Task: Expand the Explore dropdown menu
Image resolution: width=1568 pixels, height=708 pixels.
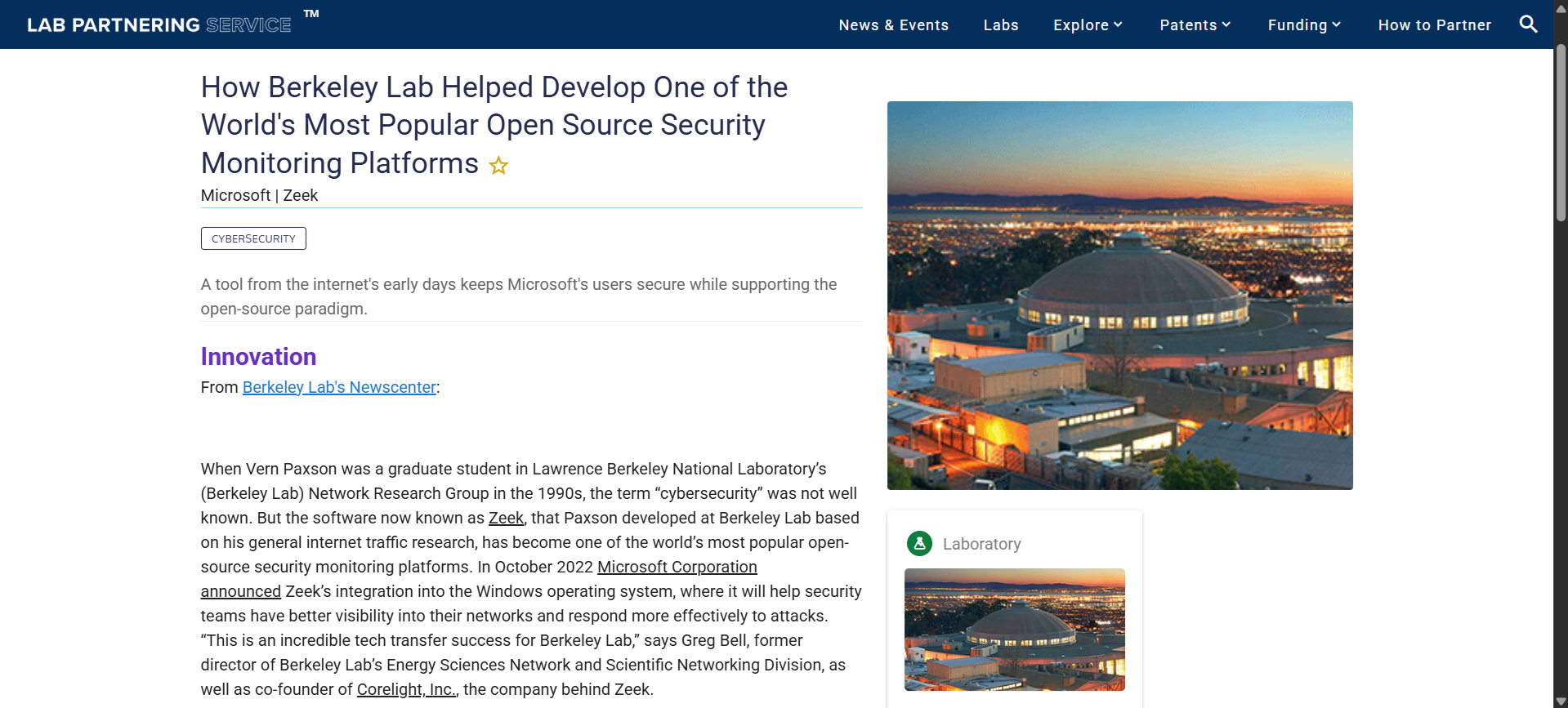Action: click(x=1088, y=25)
